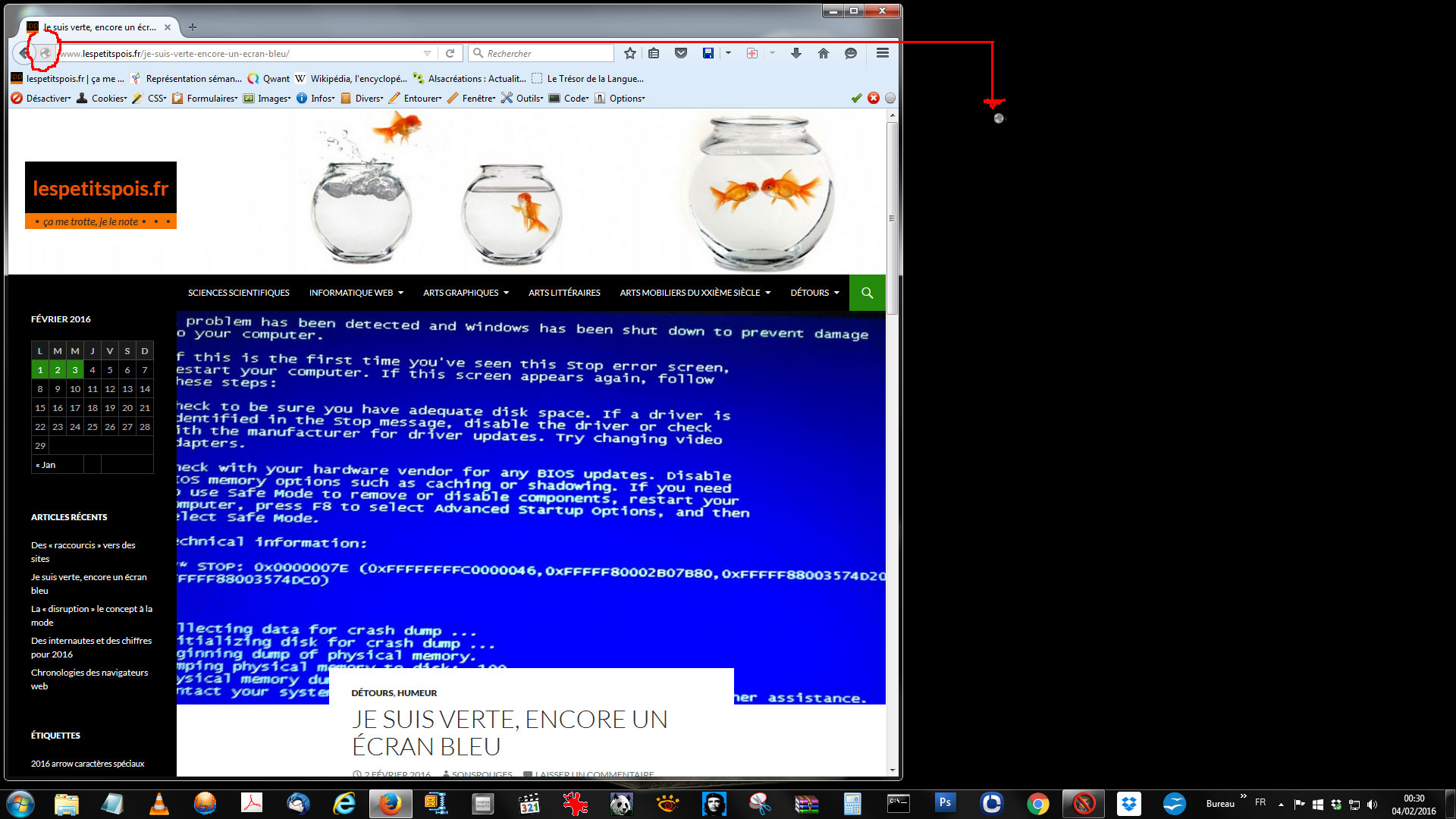Click in the Rechercher search field
Image resolution: width=1456 pixels, height=819 pixels.
pos(546,53)
